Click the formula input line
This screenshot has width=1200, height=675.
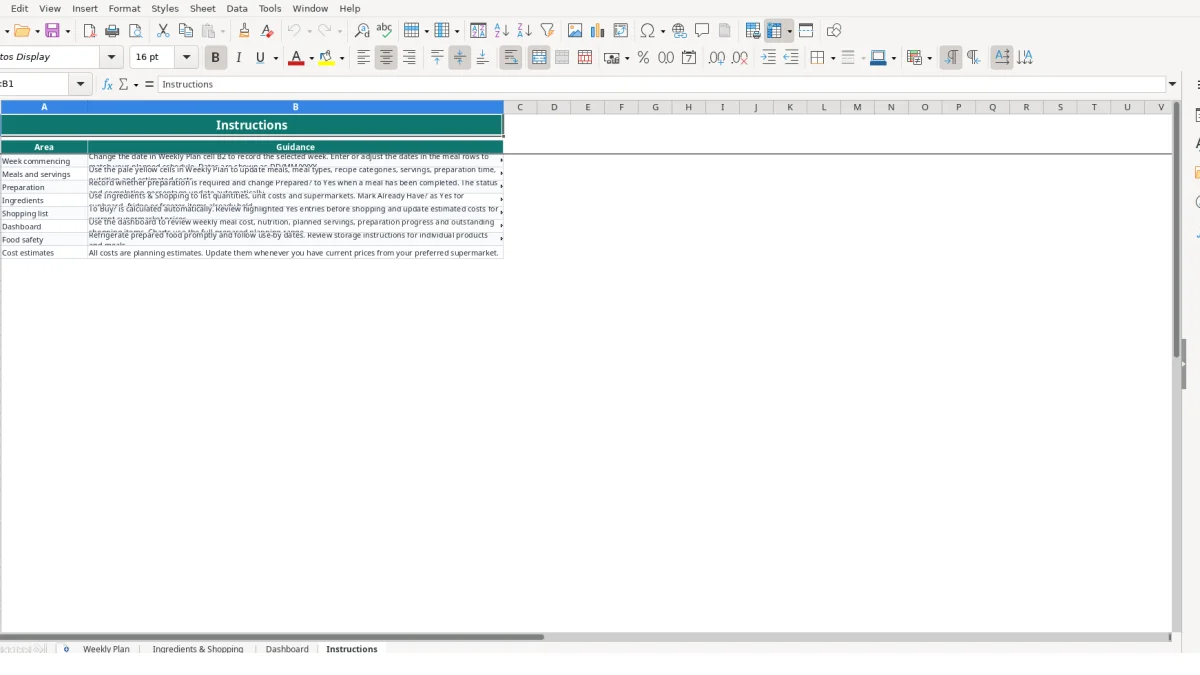coord(662,84)
